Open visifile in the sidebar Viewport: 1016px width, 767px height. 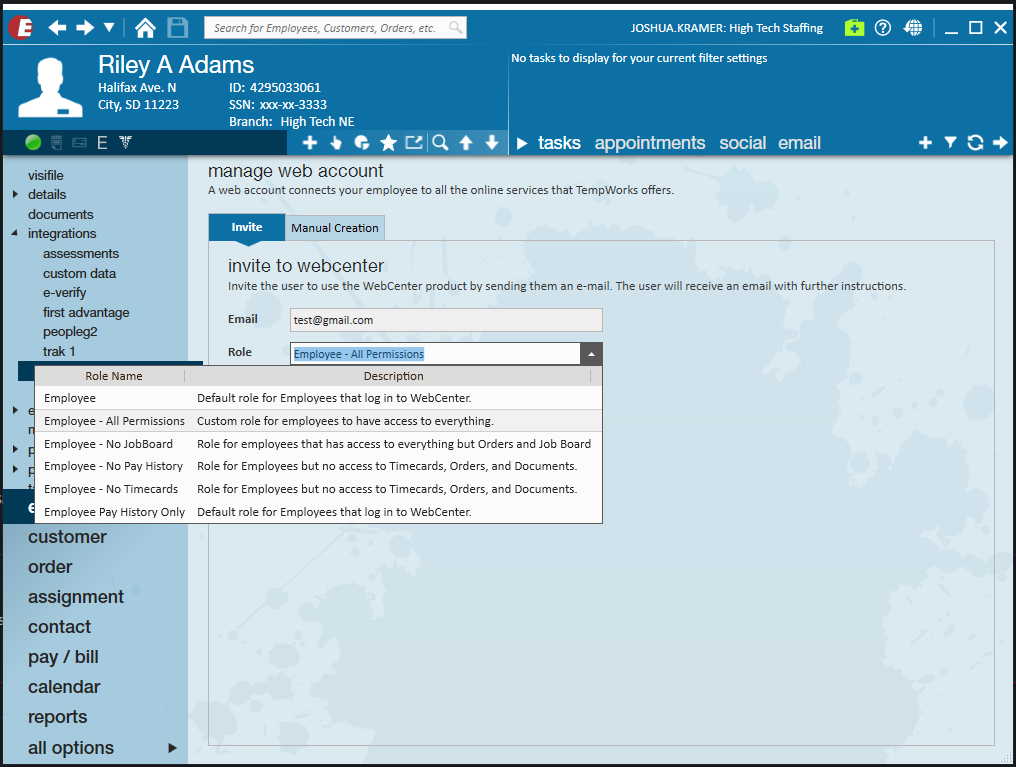pos(45,176)
